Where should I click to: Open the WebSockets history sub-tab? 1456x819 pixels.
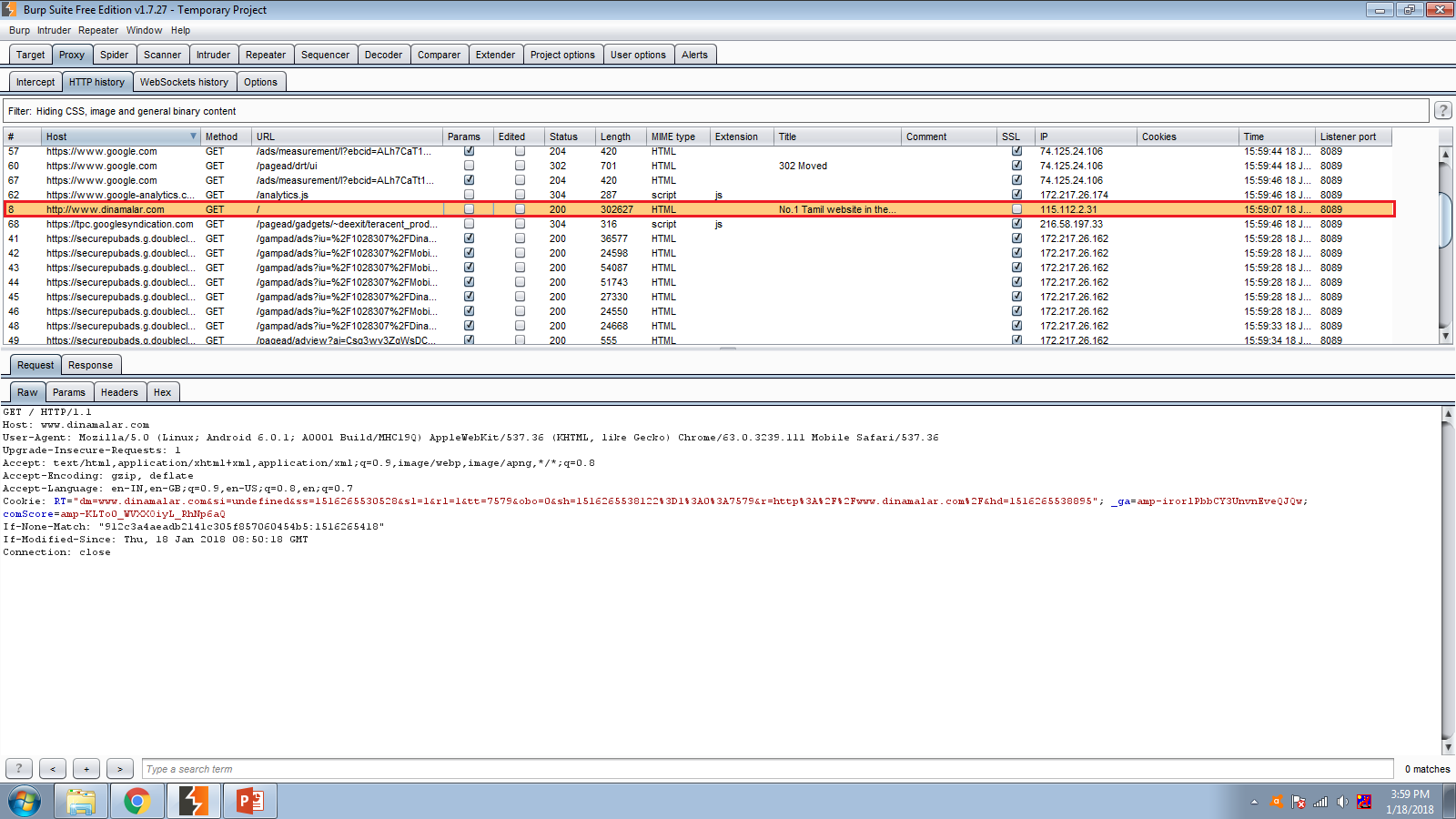pos(184,82)
